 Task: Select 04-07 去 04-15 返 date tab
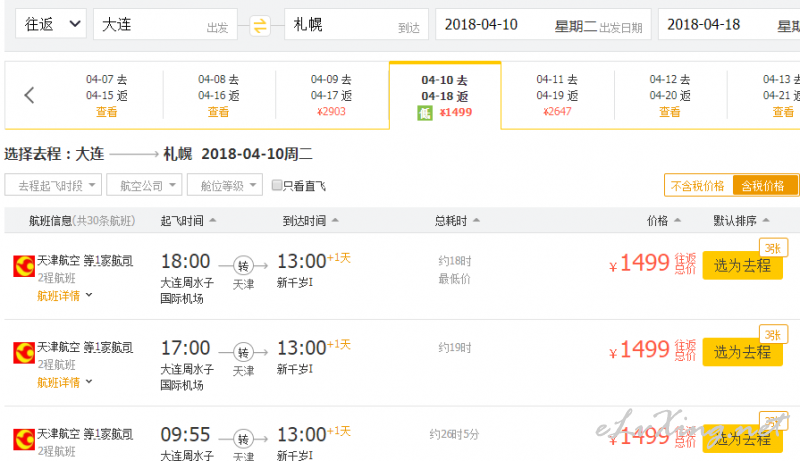(107, 95)
